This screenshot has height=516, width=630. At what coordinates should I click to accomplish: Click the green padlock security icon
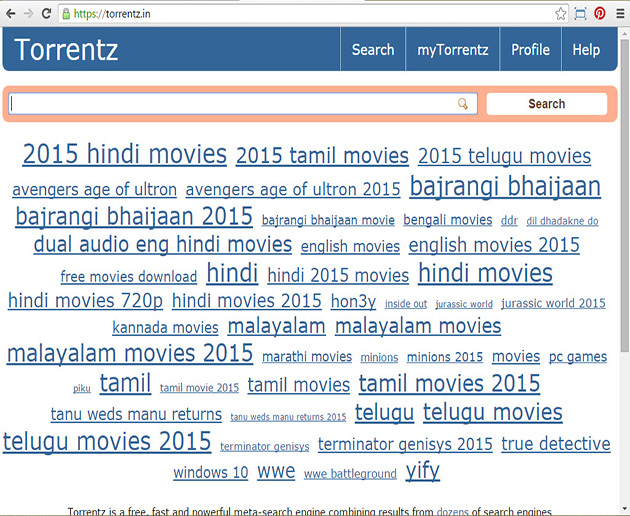tap(66, 14)
